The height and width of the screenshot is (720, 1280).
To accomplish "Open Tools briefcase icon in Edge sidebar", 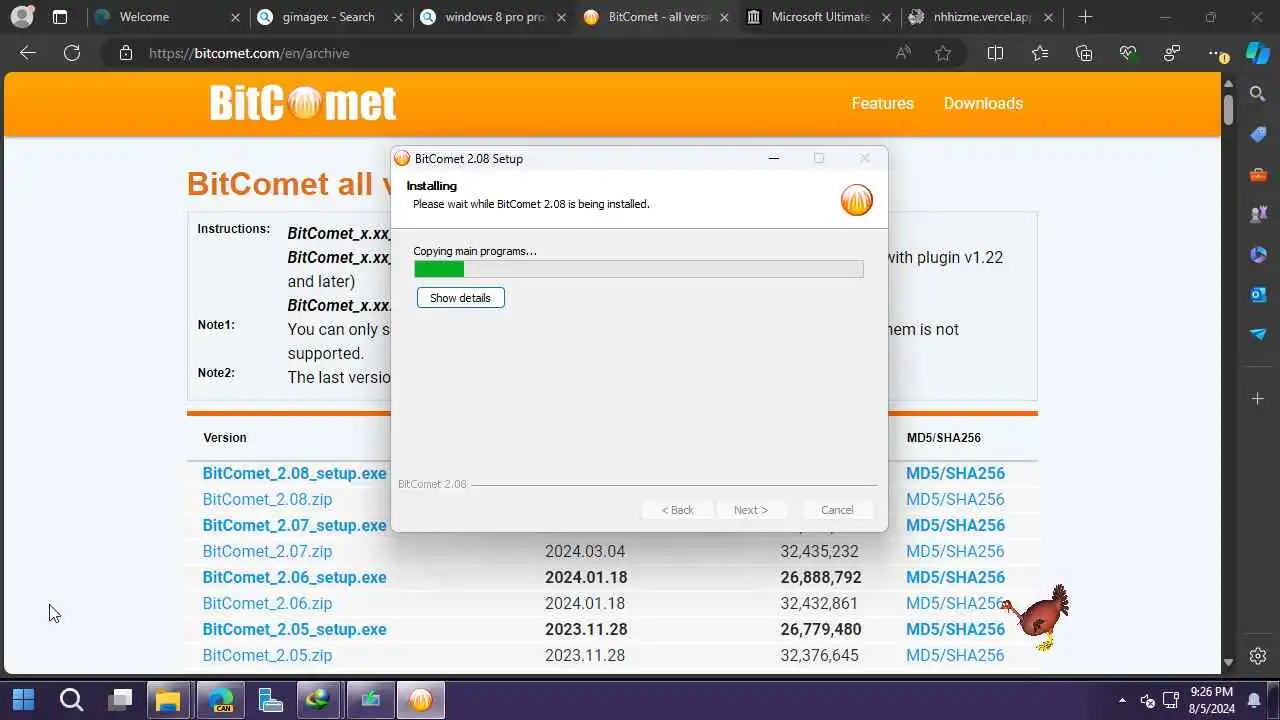I will [x=1258, y=175].
